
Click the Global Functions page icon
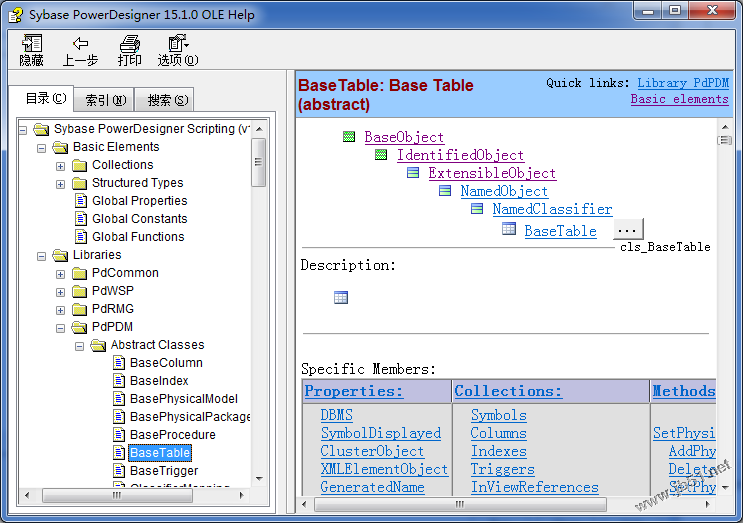pyautogui.click(x=81, y=237)
